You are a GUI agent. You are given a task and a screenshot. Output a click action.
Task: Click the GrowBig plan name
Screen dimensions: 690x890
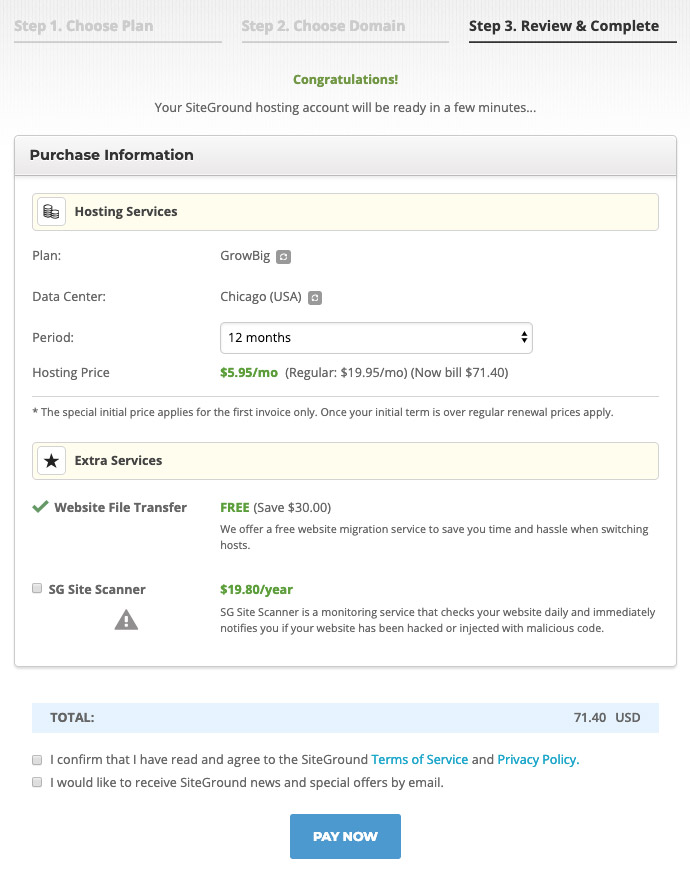click(245, 256)
